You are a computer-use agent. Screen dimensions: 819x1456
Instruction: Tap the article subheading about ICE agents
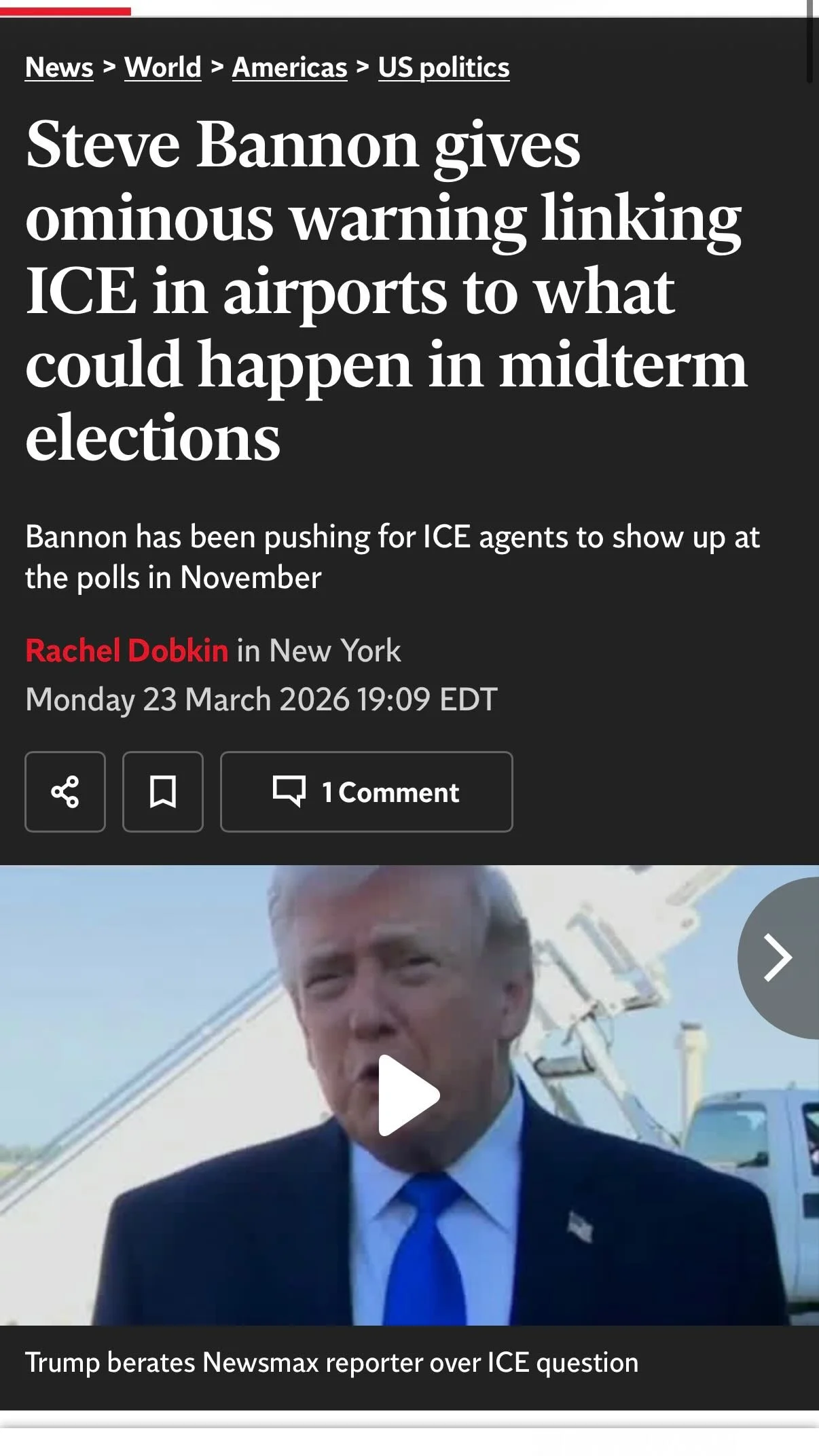pos(393,557)
